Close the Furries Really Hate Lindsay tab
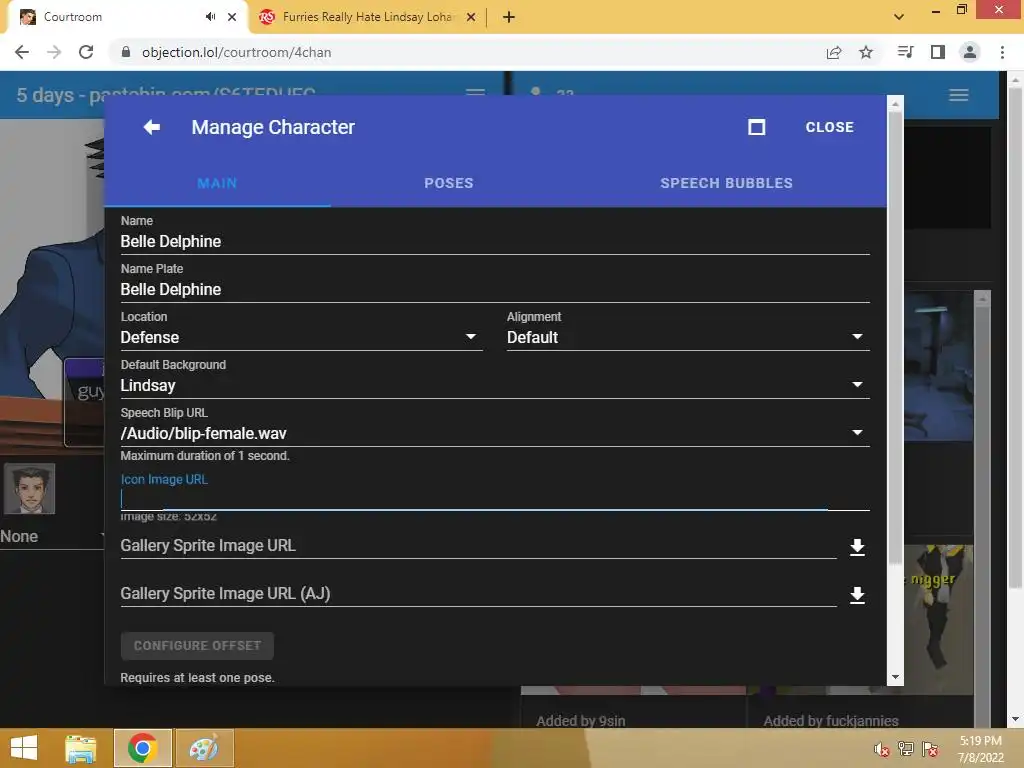 click(471, 17)
